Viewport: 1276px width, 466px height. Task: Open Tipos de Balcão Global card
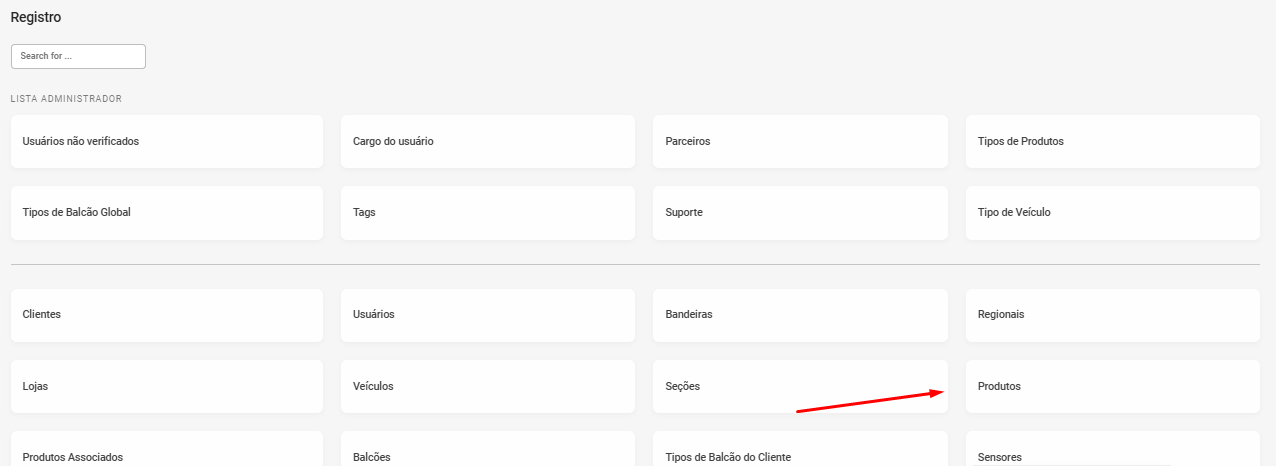click(166, 212)
